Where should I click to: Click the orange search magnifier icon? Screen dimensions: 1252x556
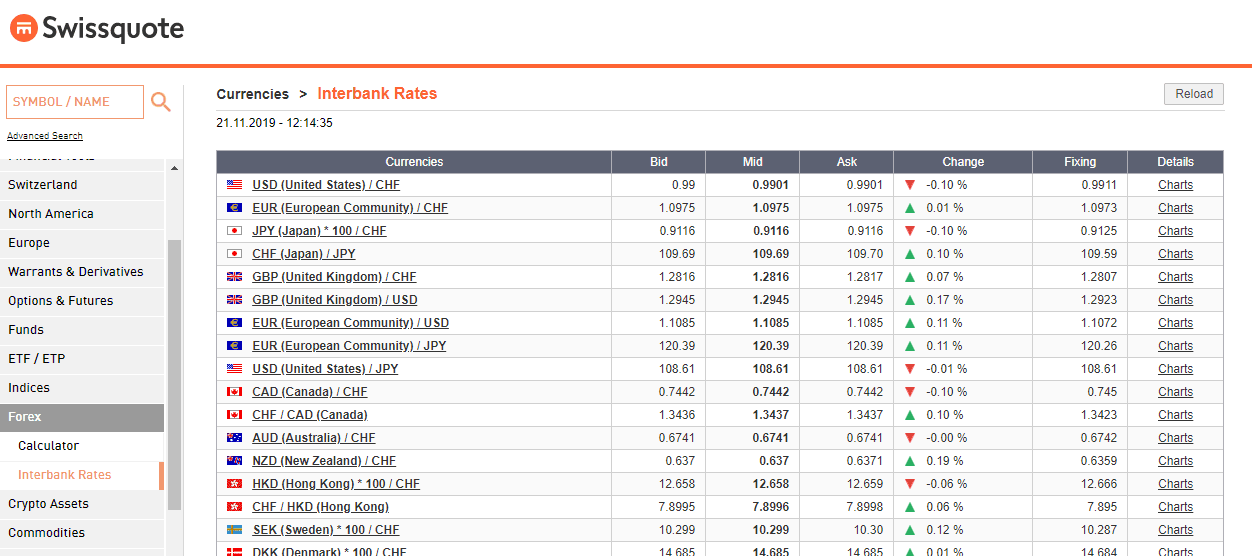tap(160, 102)
